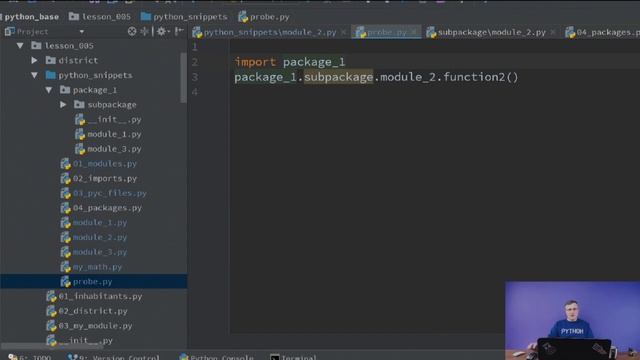The height and width of the screenshot is (360, 640).
Task: Open the Project view dropdown
Action: pyautogui.click(x=82, y=31)
